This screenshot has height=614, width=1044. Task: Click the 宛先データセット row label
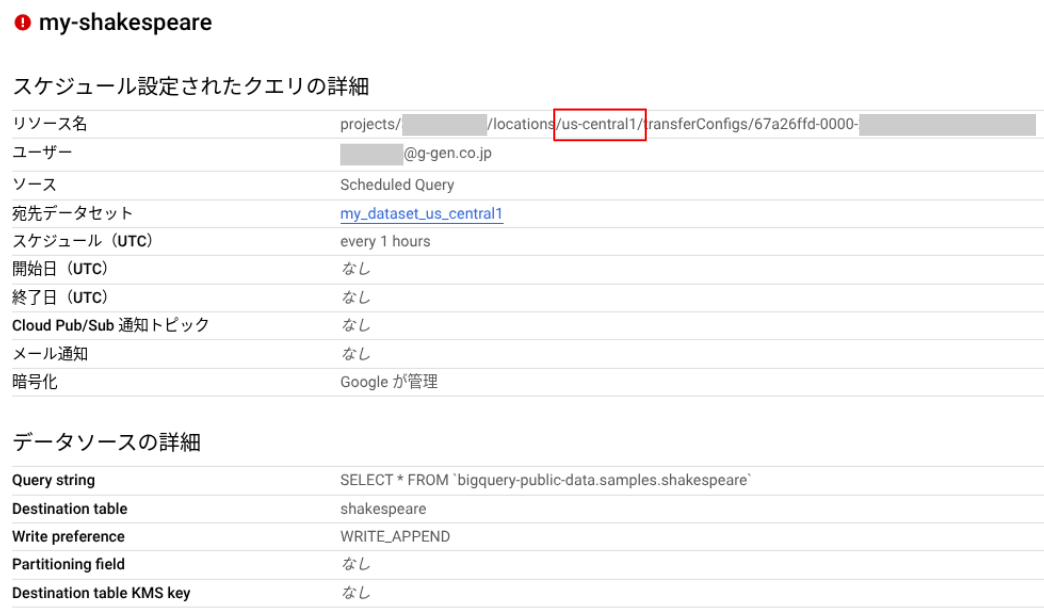[x=73, y=214]
